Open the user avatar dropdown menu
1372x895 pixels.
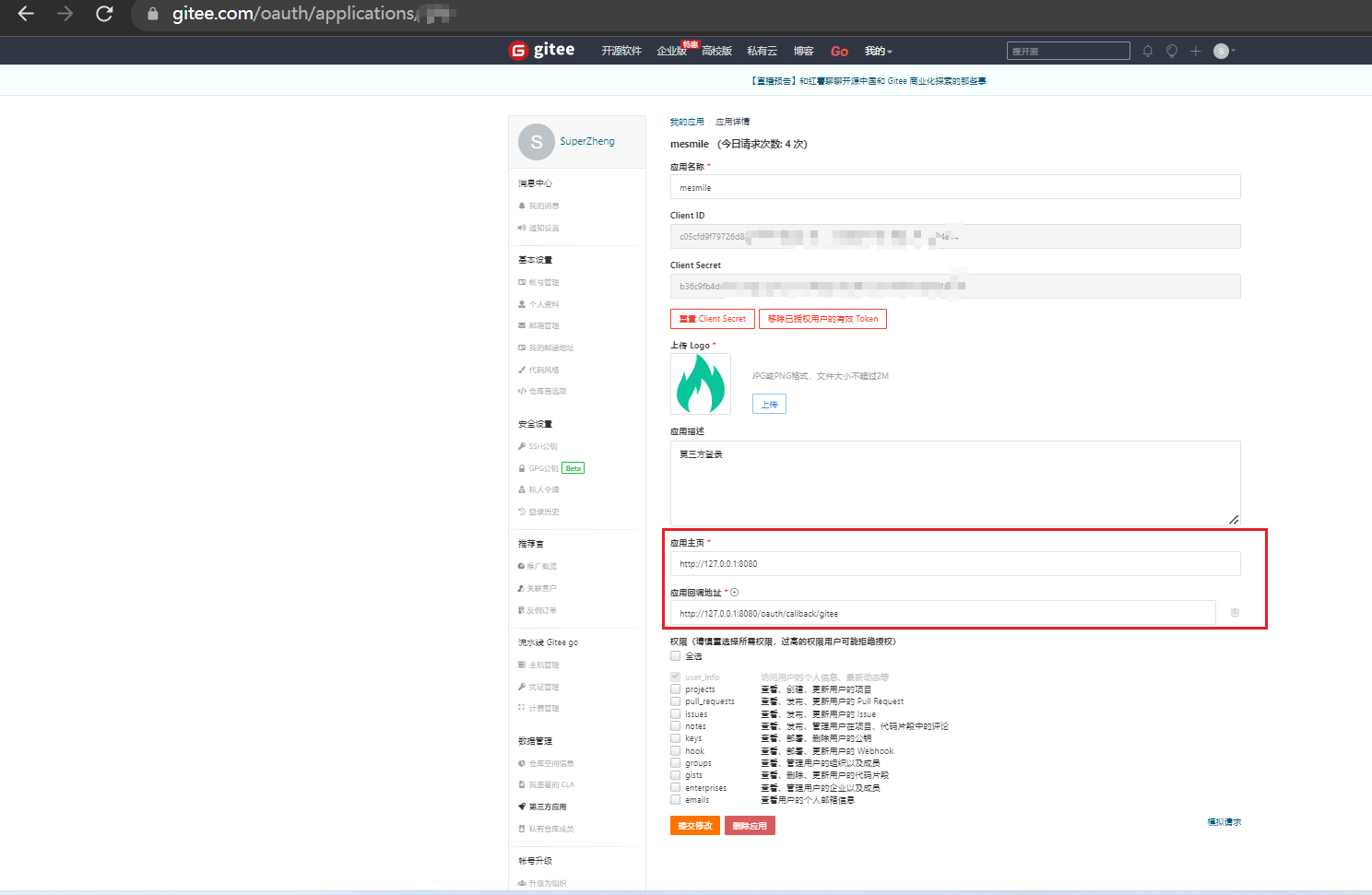[x=1224, y=52]
